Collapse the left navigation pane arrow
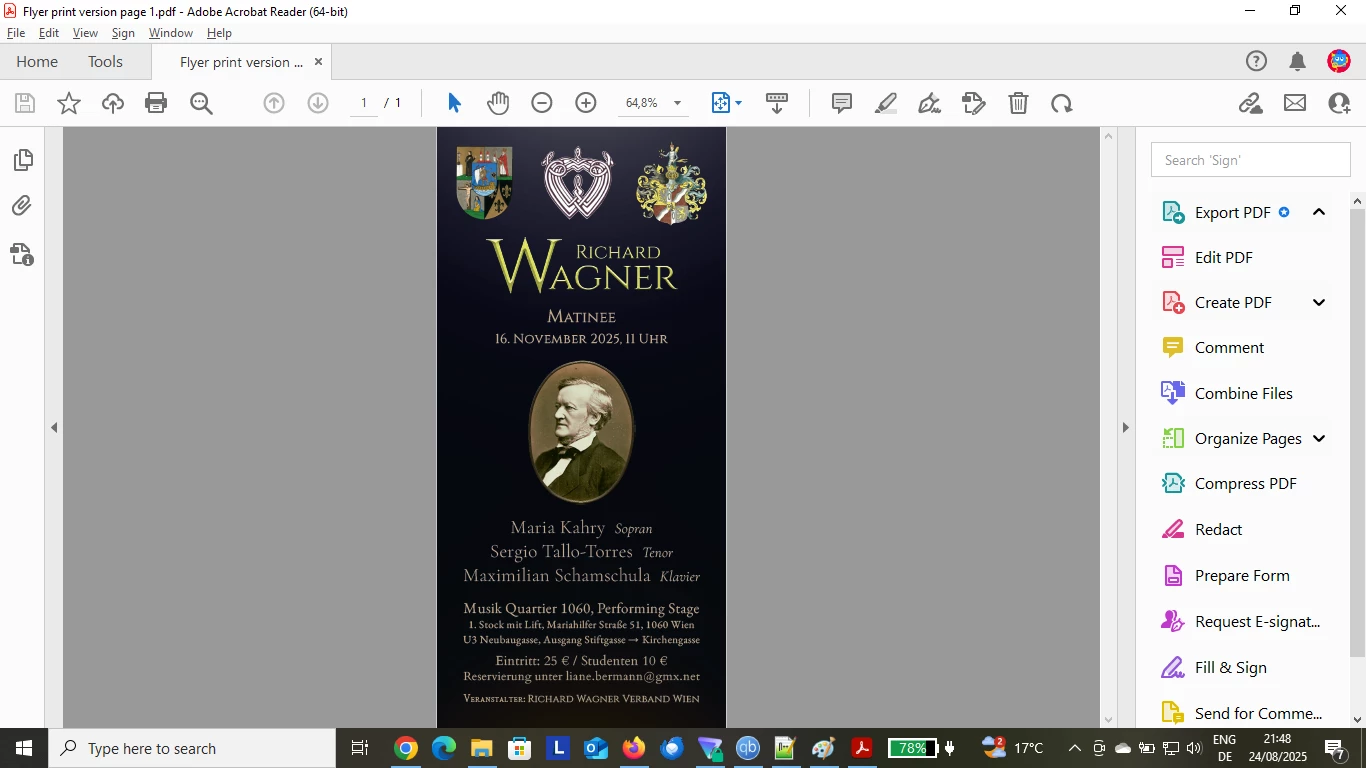 pos(54,427)
